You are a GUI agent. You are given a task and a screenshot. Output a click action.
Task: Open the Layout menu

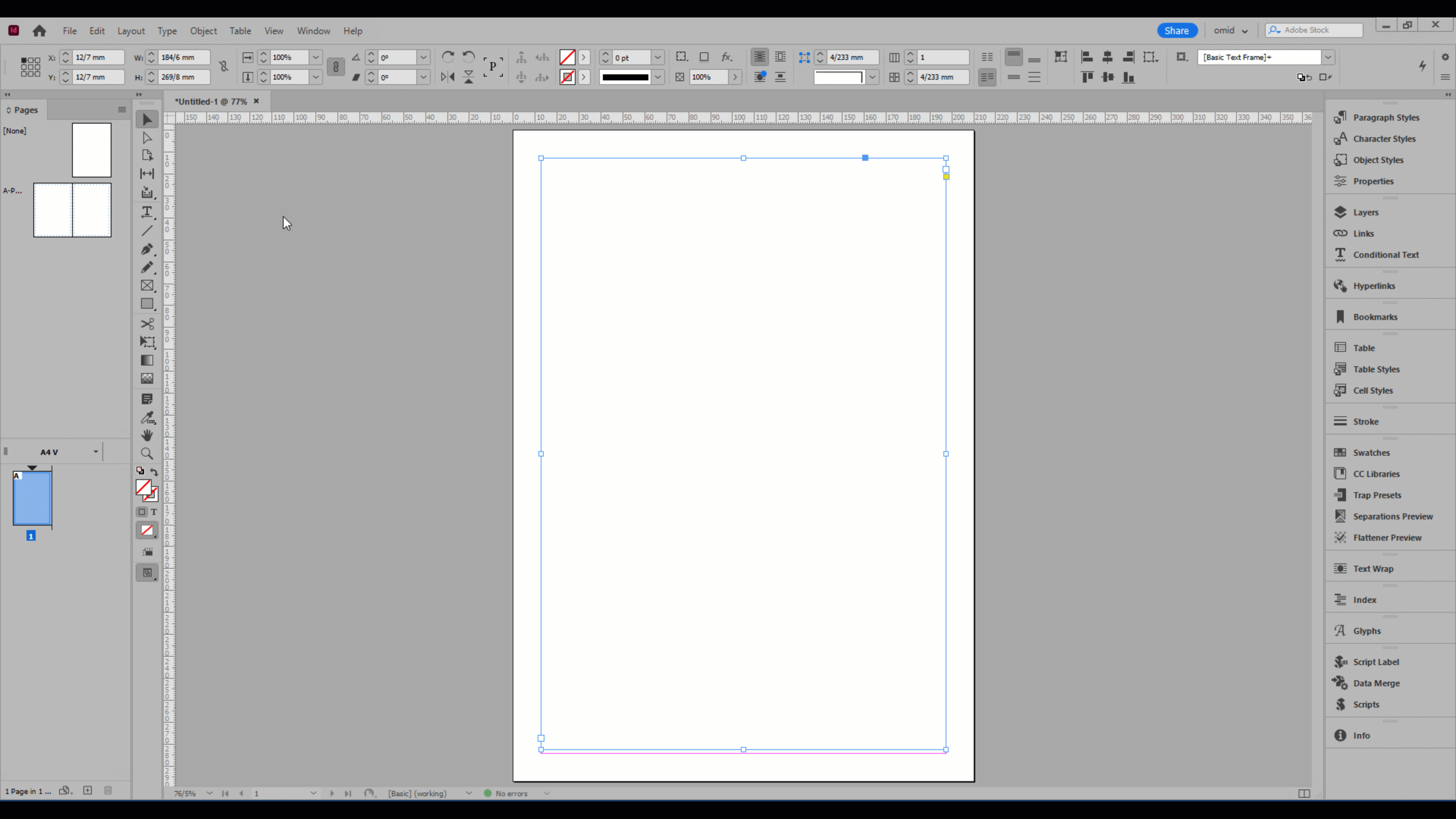click(x=130, y=31)
